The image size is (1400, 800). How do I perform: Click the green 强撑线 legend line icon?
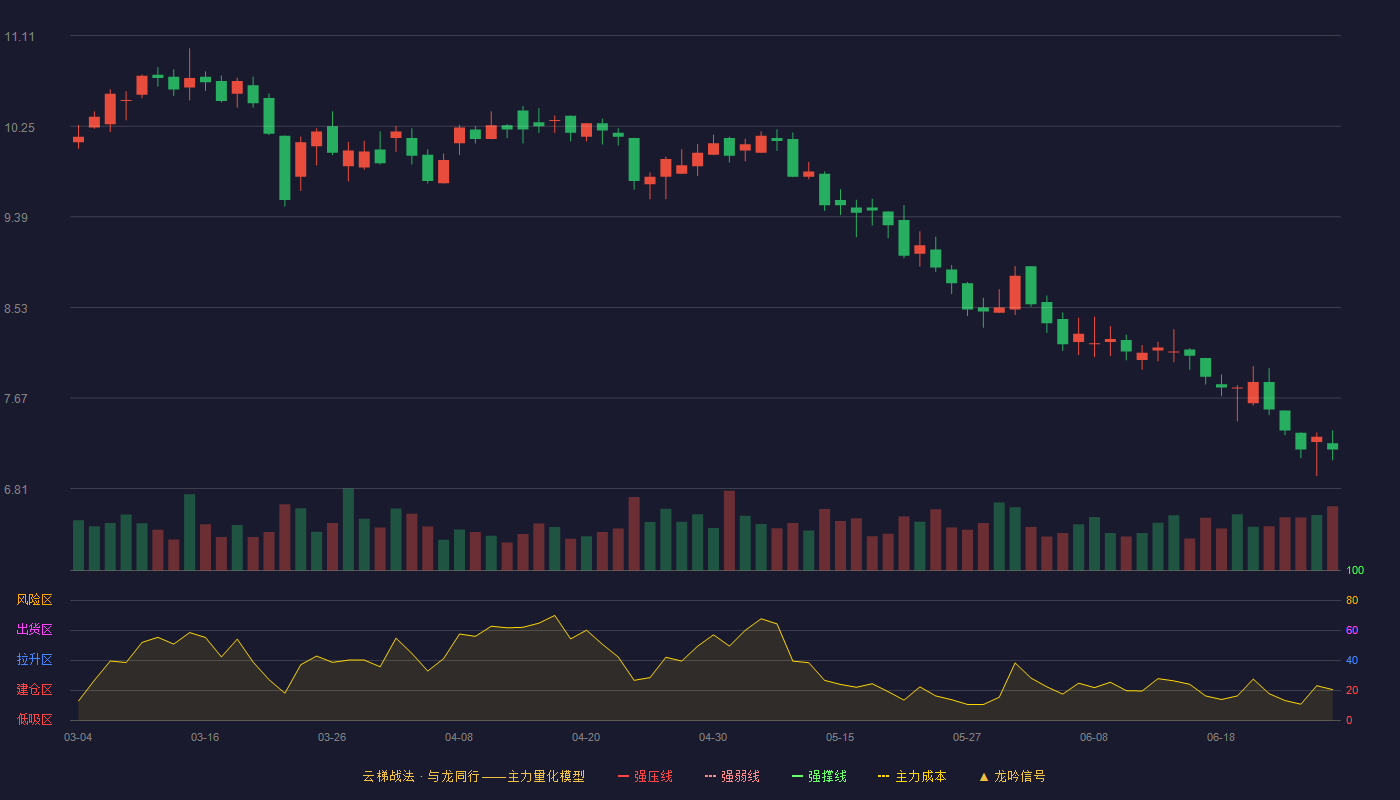click(x=797, y=776)
